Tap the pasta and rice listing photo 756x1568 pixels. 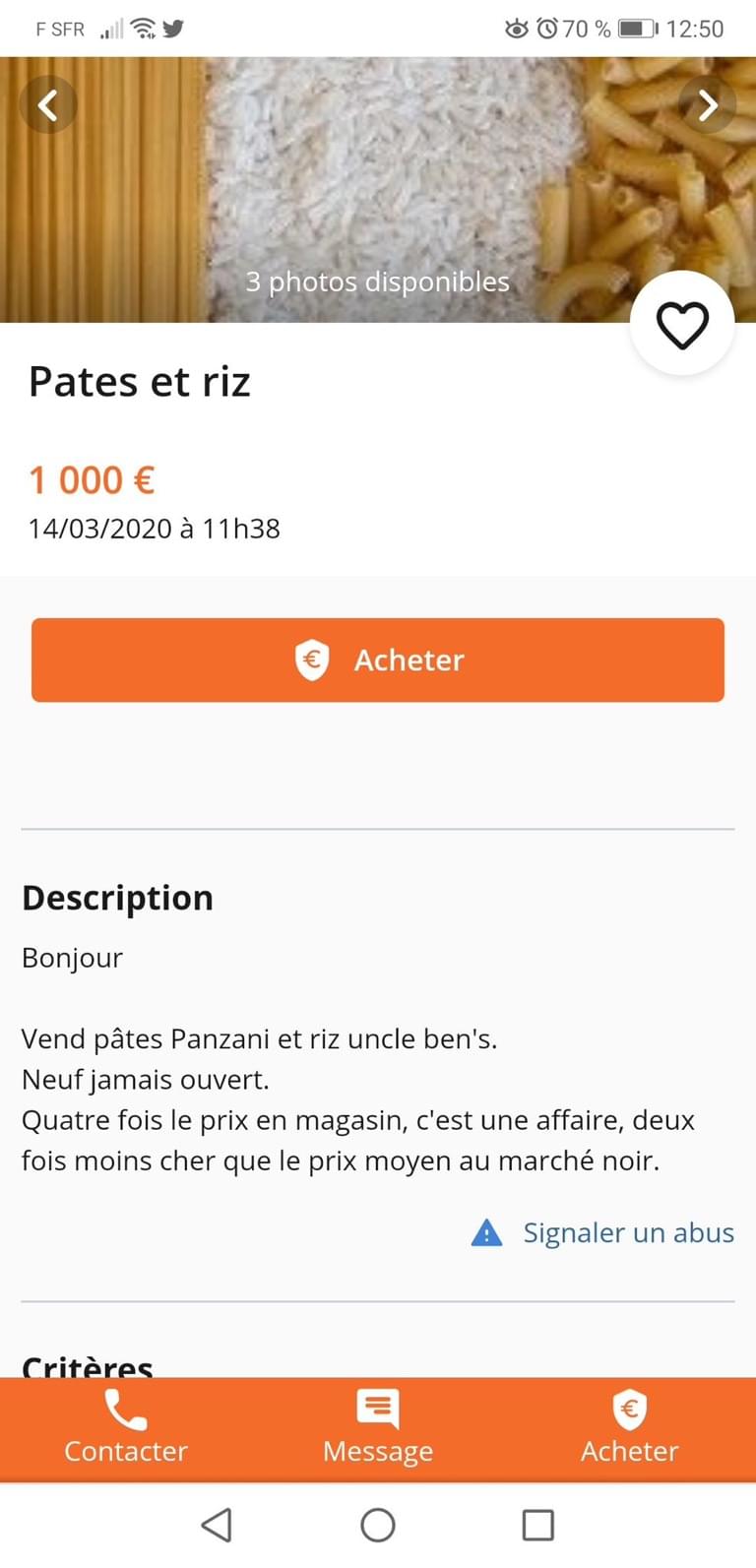tap(378, 177)
